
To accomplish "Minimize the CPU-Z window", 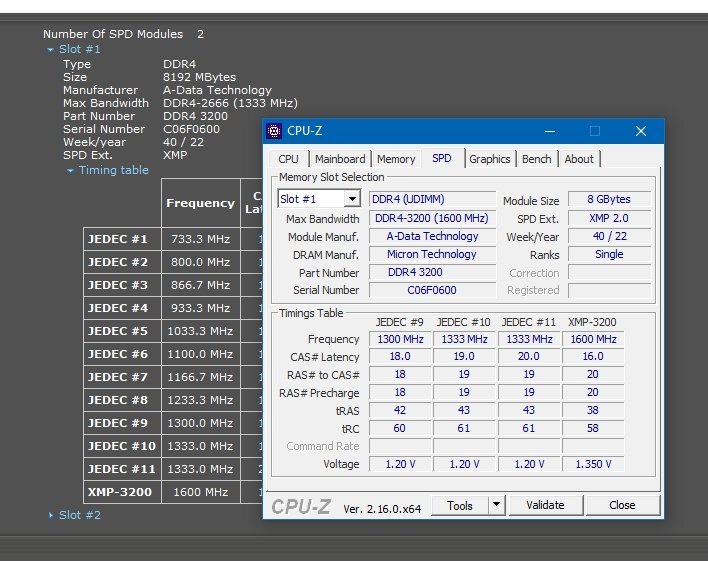I will pos(549,131).
